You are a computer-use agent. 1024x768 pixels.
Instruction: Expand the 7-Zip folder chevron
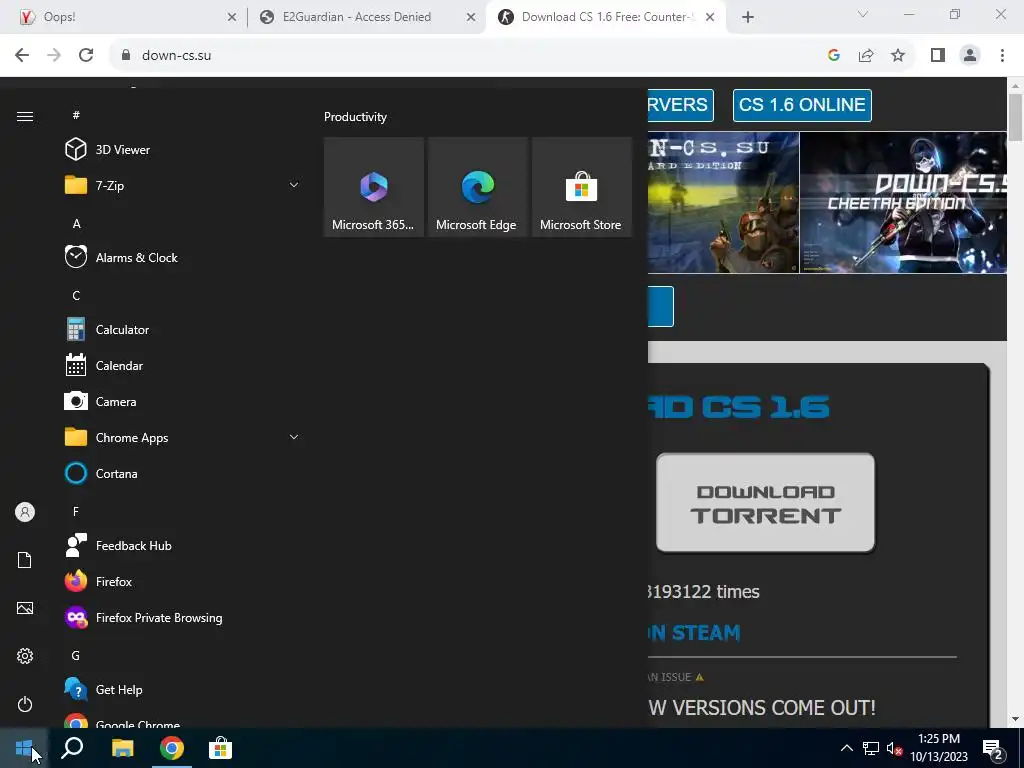(x=294, y=185)
